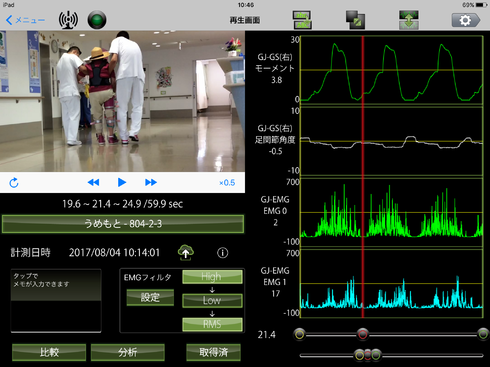This screenshot has height=367, width=490.
Task: Toggle the High EMG filter
Action: [x=212, y=277]
